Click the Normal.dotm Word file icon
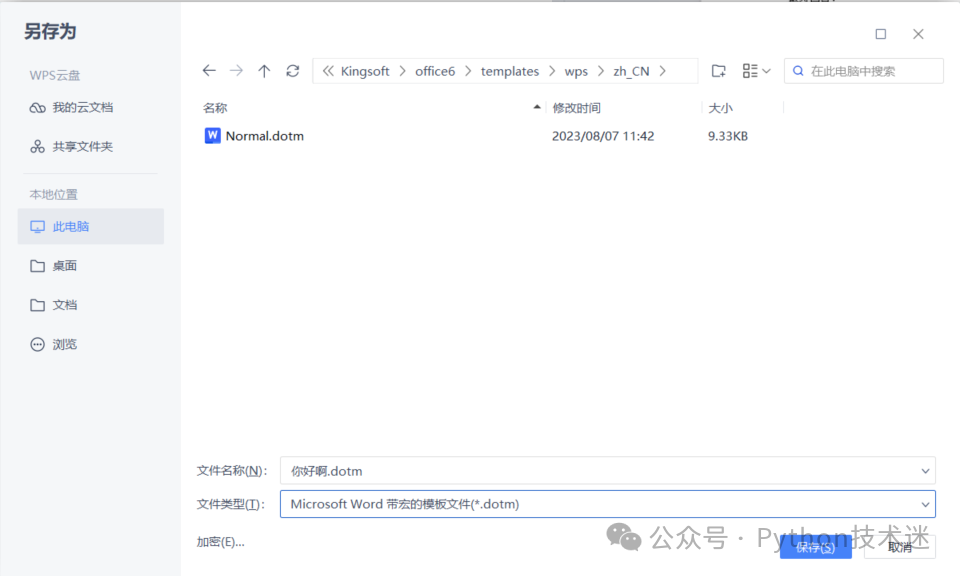960x576 pixels. tap(212, 135)
